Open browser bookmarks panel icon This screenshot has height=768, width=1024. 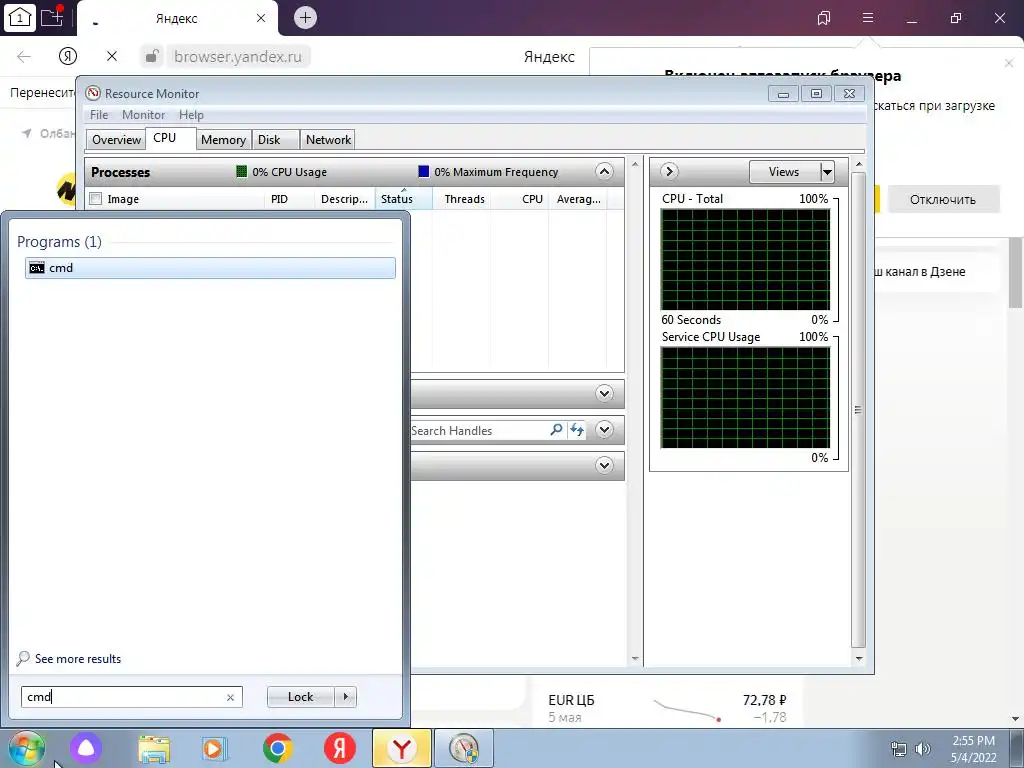tap(824, 18)
